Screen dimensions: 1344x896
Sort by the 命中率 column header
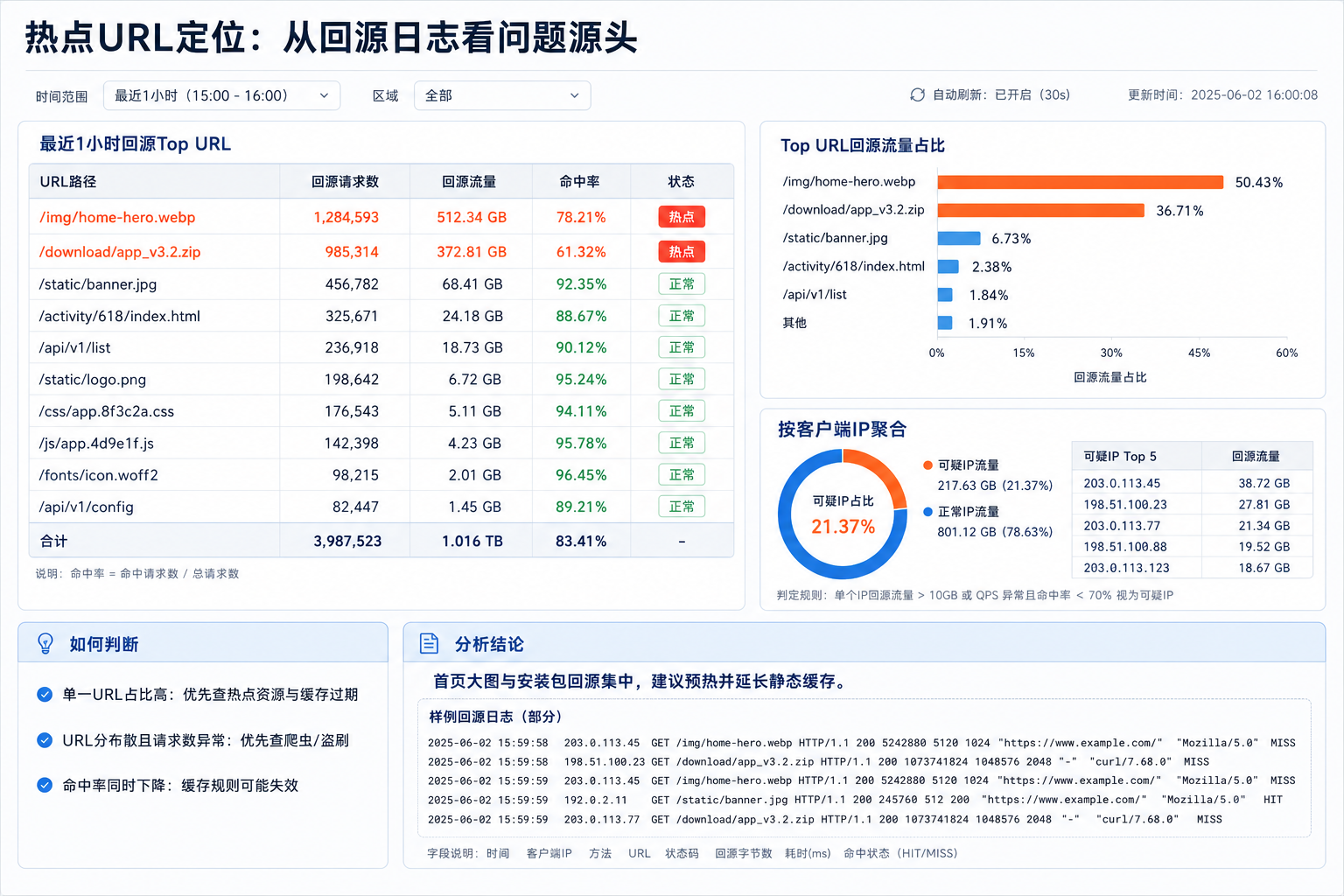pos(580,181)
